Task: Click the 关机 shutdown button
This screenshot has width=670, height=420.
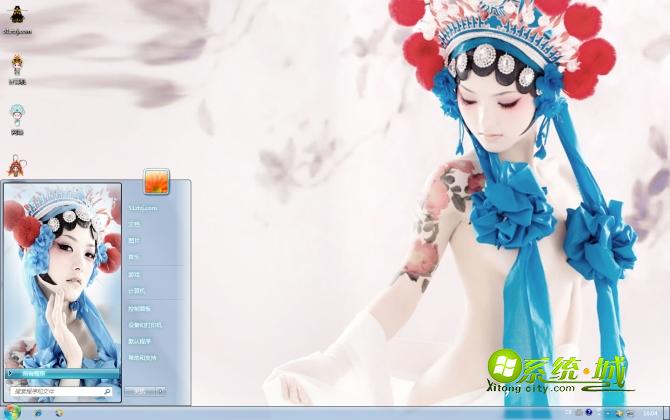Action: [140, 391]
